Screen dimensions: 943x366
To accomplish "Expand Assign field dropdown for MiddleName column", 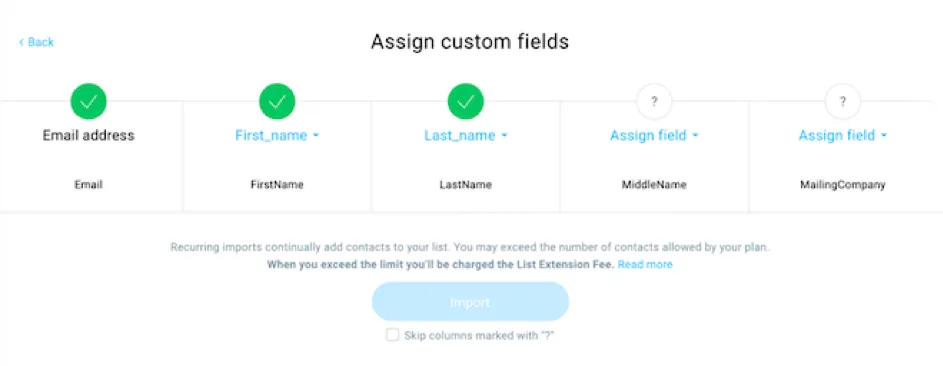I will (654, 136).
